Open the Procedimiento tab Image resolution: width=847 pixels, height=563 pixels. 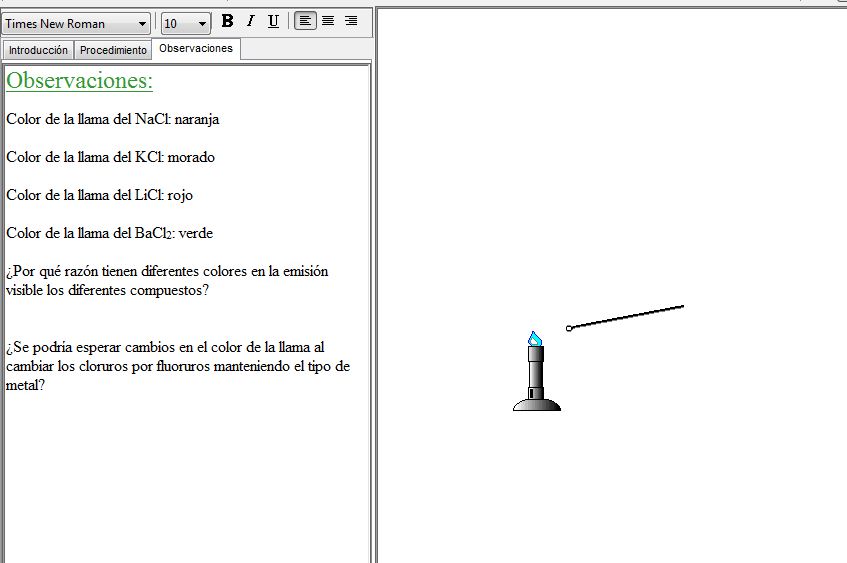(113, 50)
